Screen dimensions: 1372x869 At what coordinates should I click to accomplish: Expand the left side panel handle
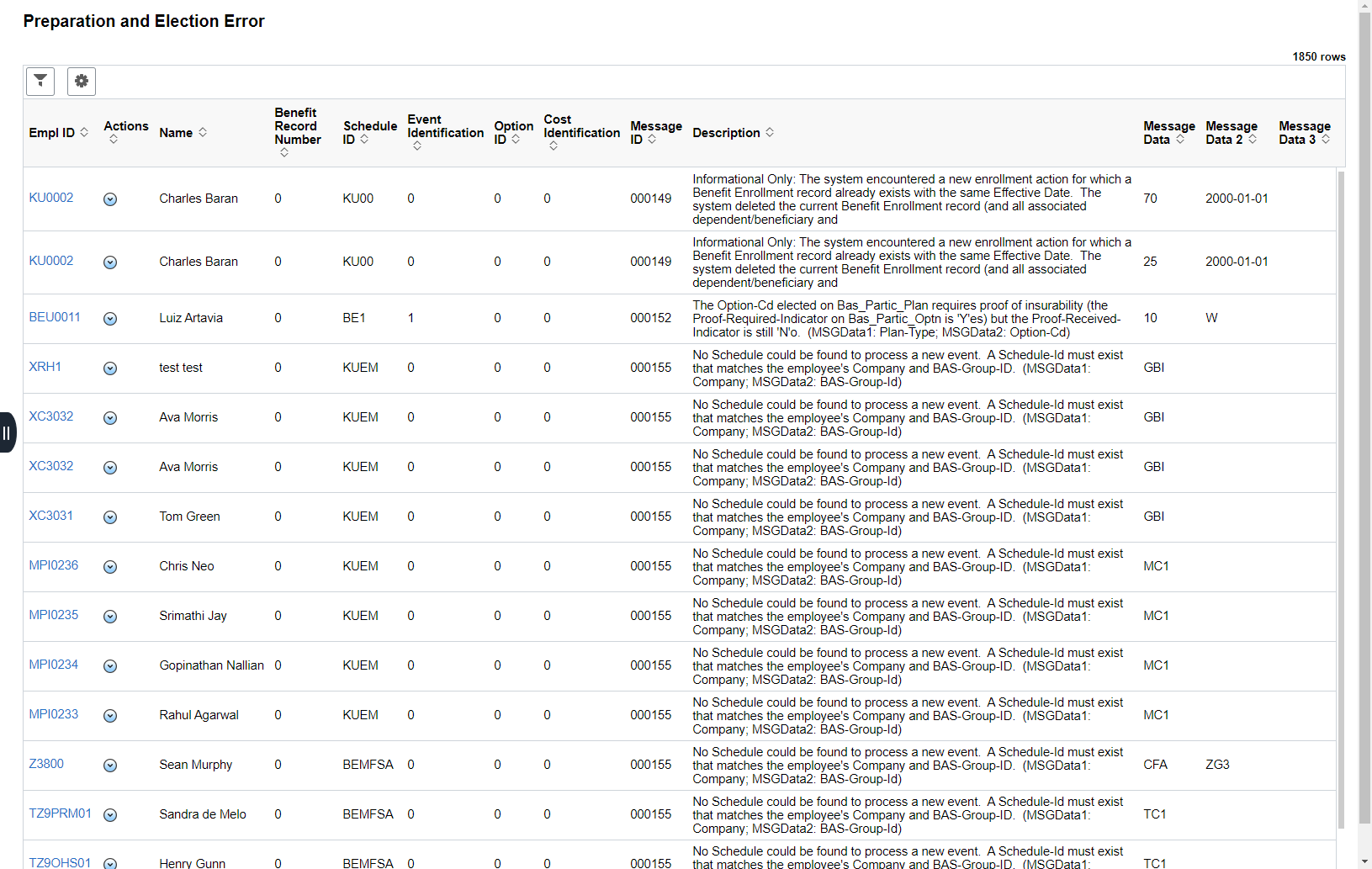[x=7, y=432]
